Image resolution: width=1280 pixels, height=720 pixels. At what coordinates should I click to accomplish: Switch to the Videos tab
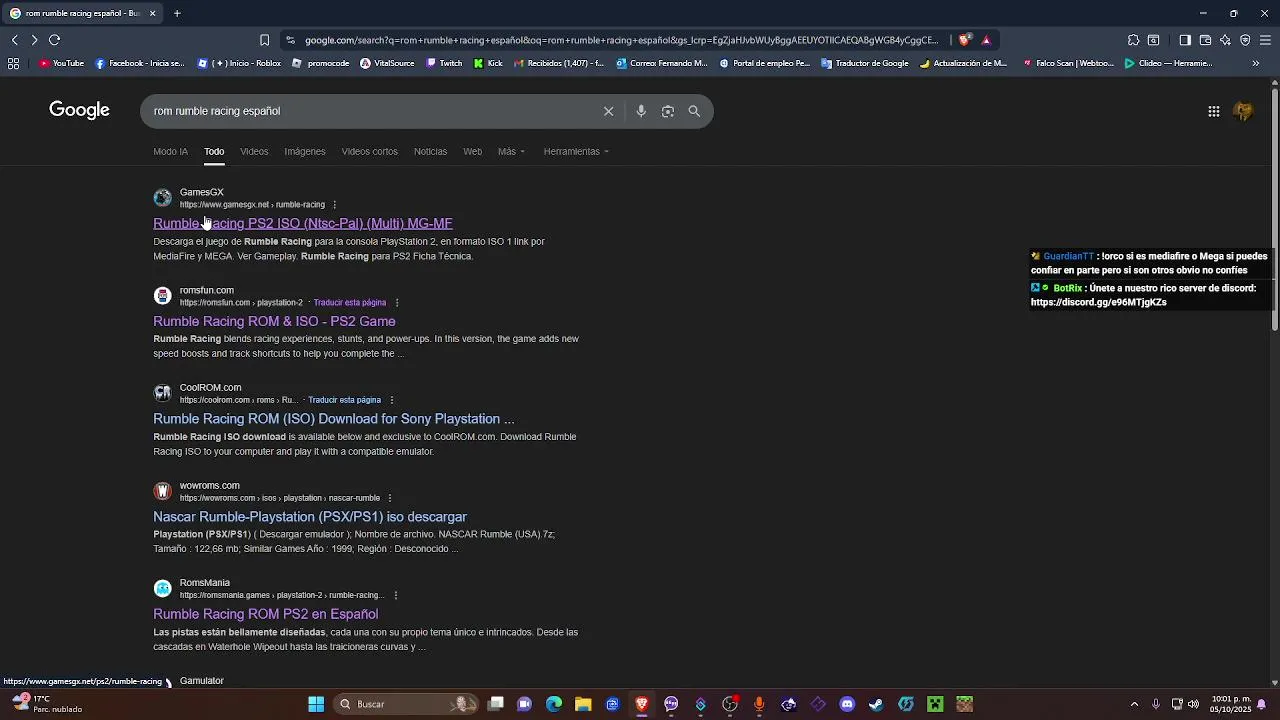(x=254, y=152)
